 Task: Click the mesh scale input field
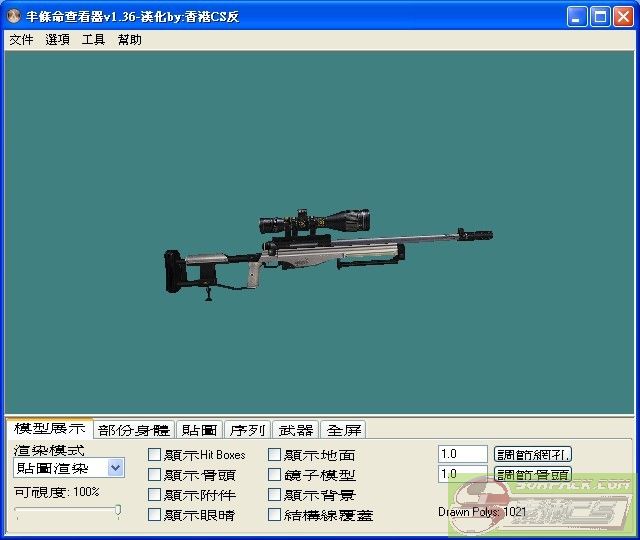click(462, 454)
